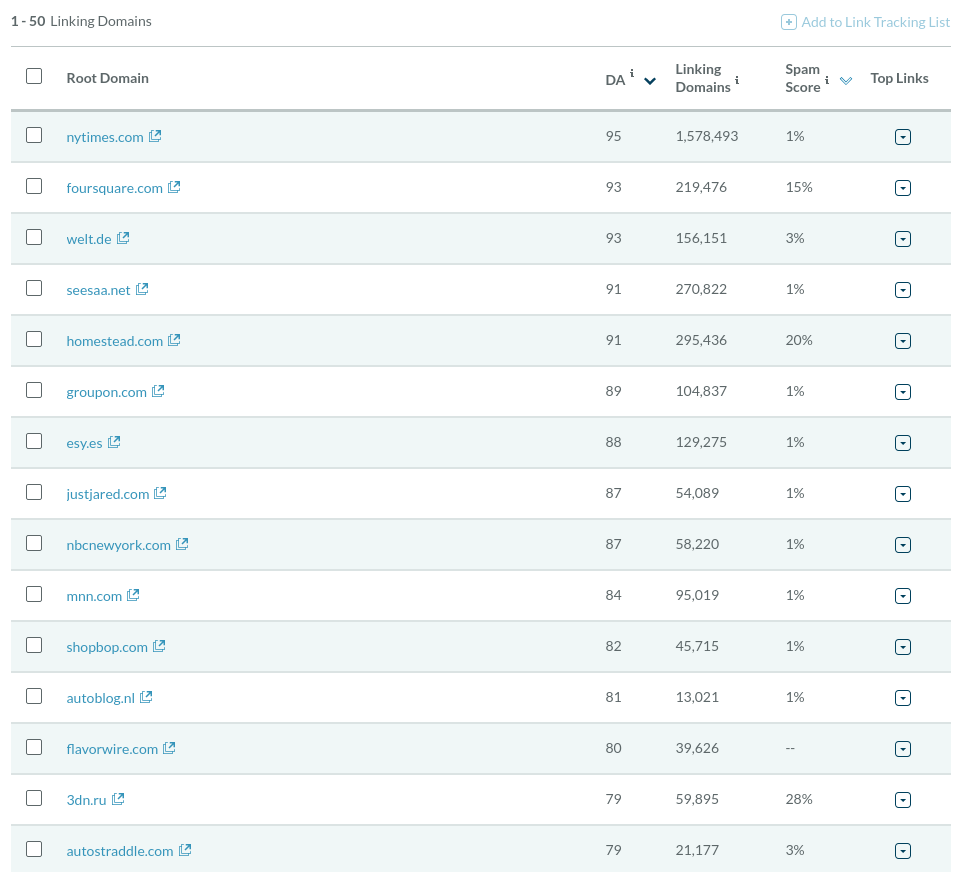Open esy.es external link icon
The image size is (966, 872).
(114, 442)
